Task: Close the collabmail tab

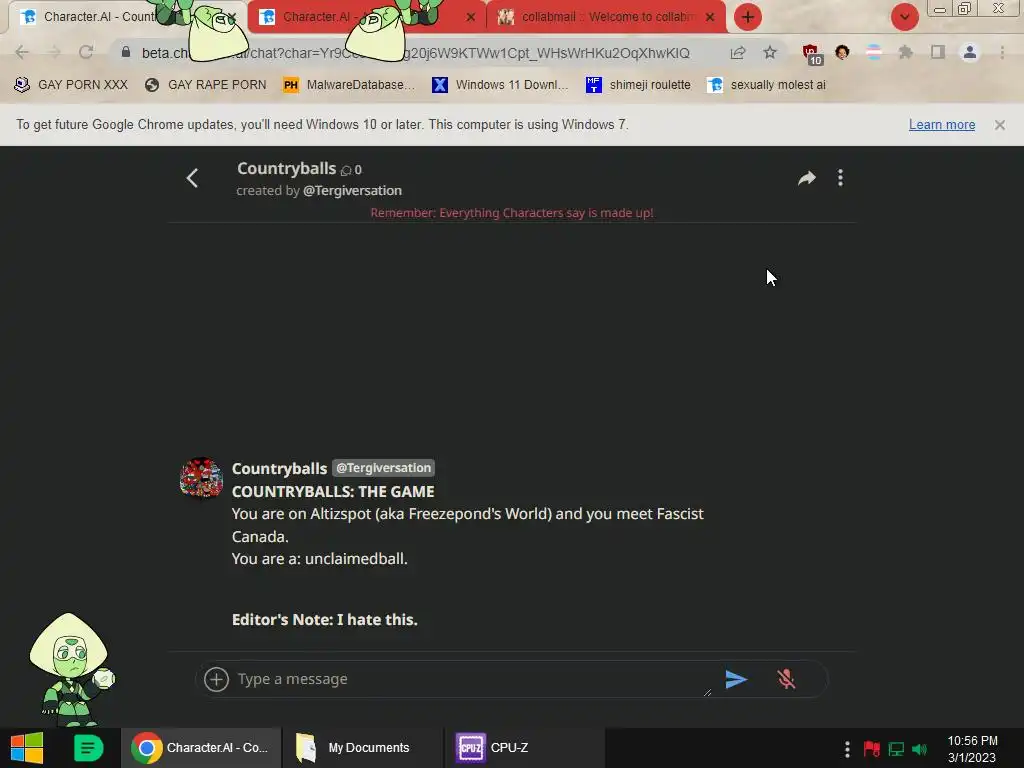Action: click(x=710, y=17)
